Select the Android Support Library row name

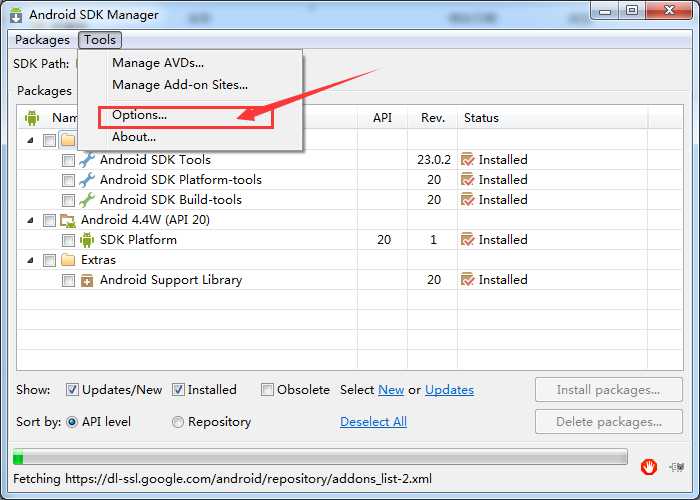(x=171, y=280)
